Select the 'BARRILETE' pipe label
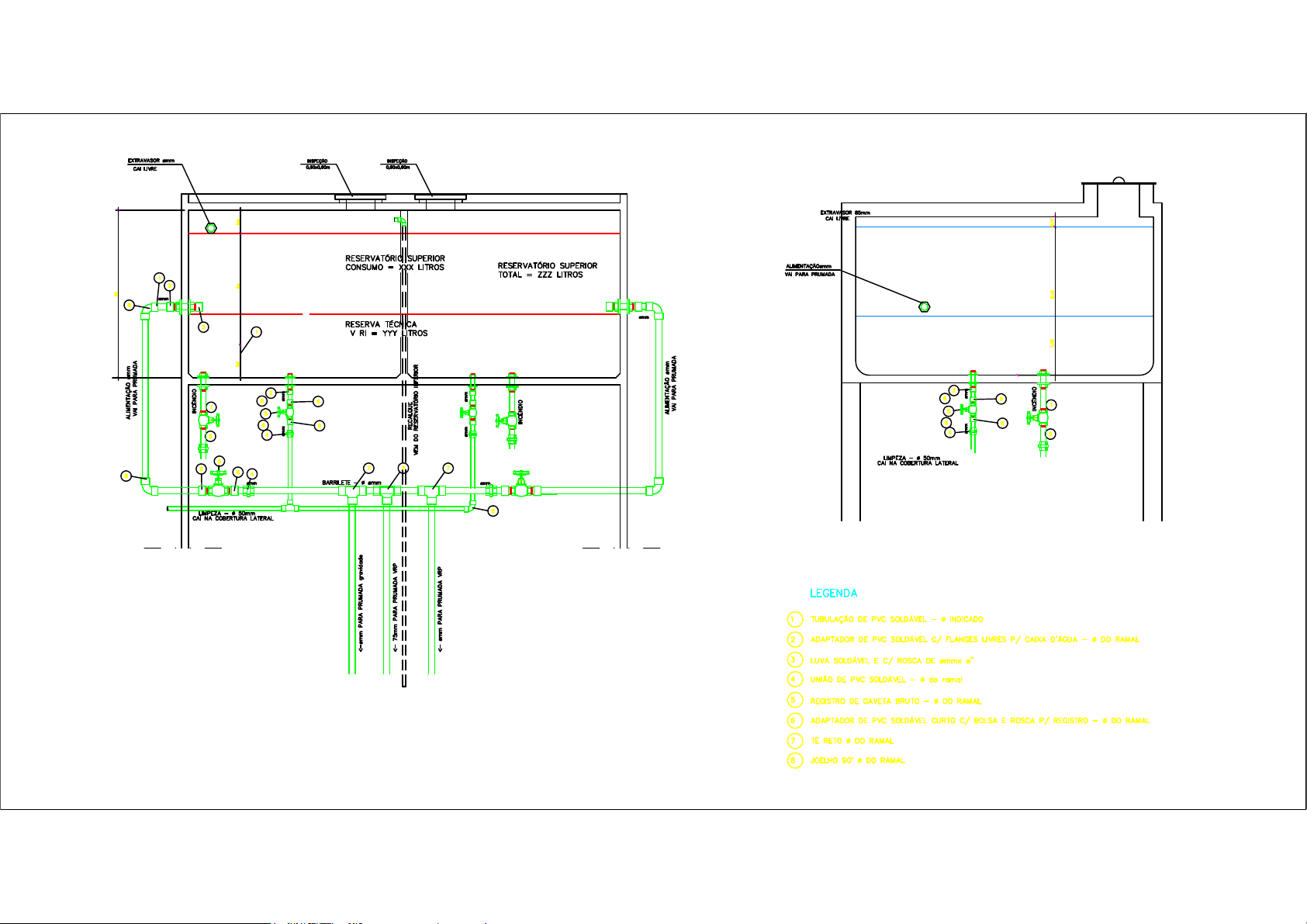Viewport: 1307px width, 924px height. coord(337,483)
